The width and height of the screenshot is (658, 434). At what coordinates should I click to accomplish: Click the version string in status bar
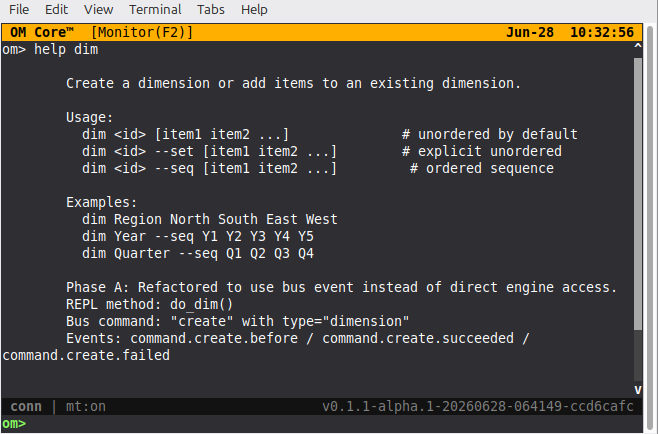(478, 406)
